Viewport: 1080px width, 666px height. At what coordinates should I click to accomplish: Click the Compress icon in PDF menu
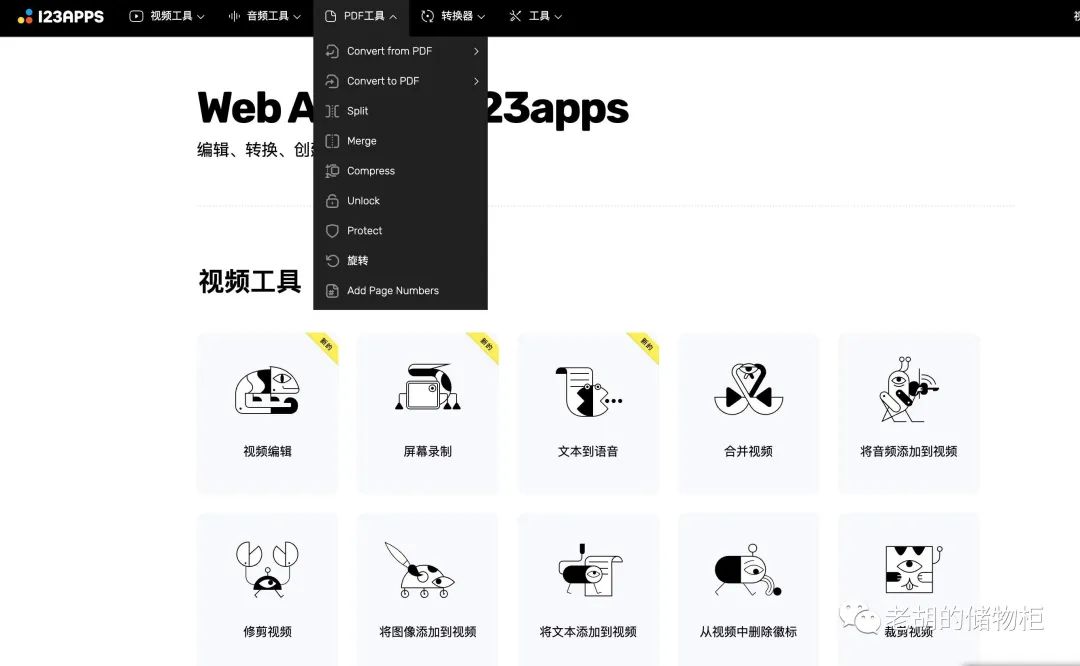(332, 171)
